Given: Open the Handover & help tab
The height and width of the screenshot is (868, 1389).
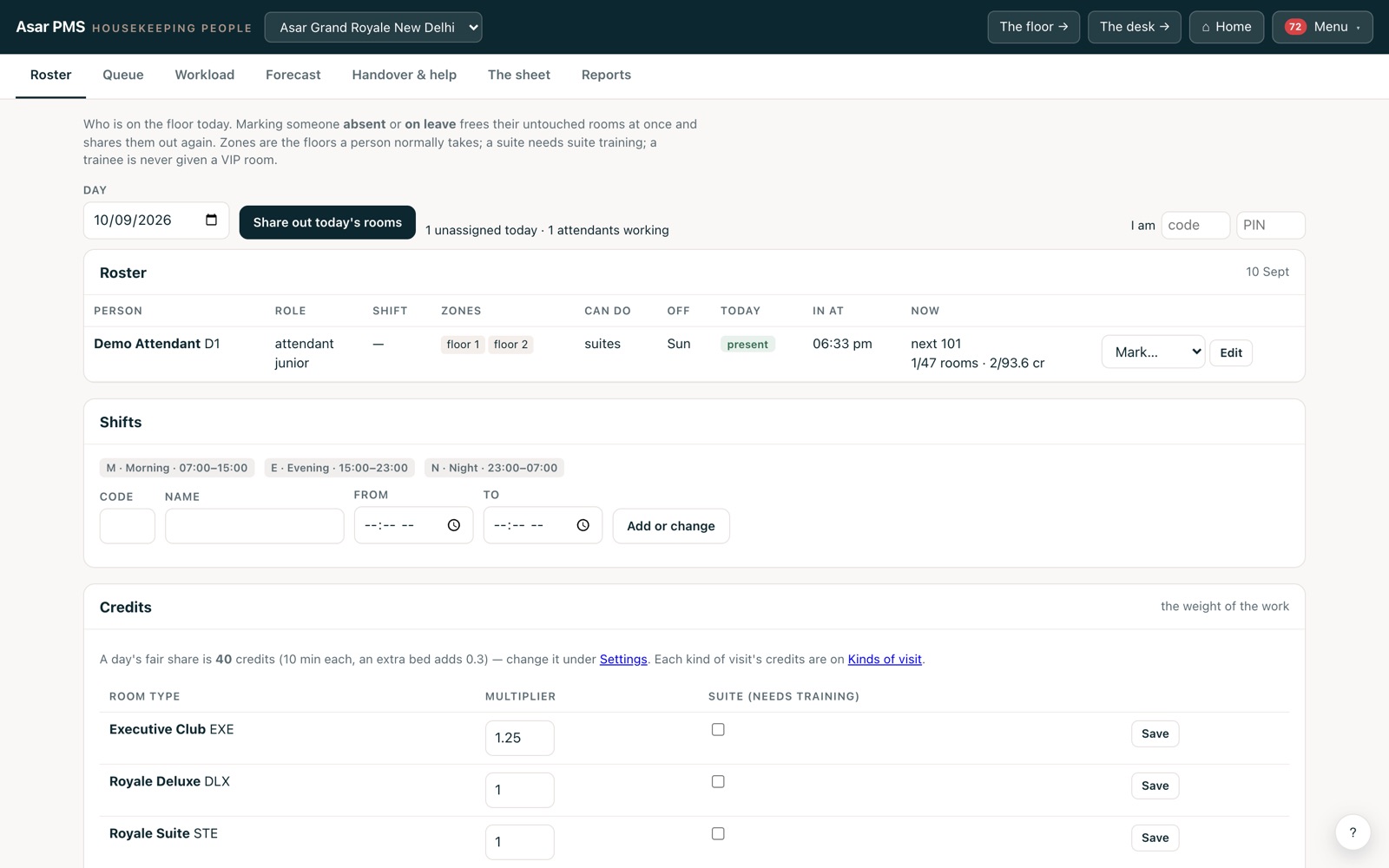Looking at the screenshot, I should pos(405,75).
